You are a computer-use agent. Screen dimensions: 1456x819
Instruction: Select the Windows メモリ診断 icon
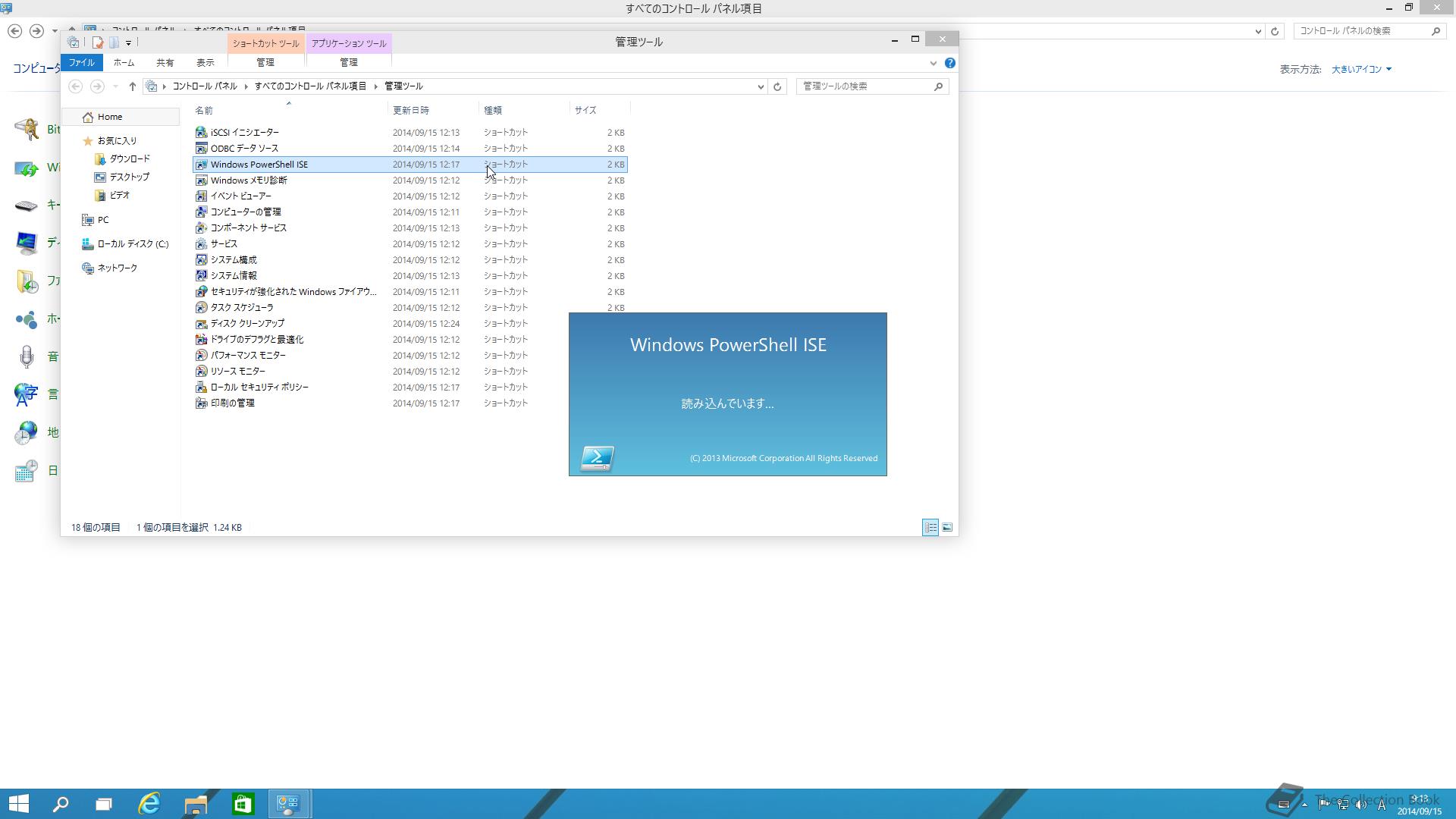coord(201,180)
